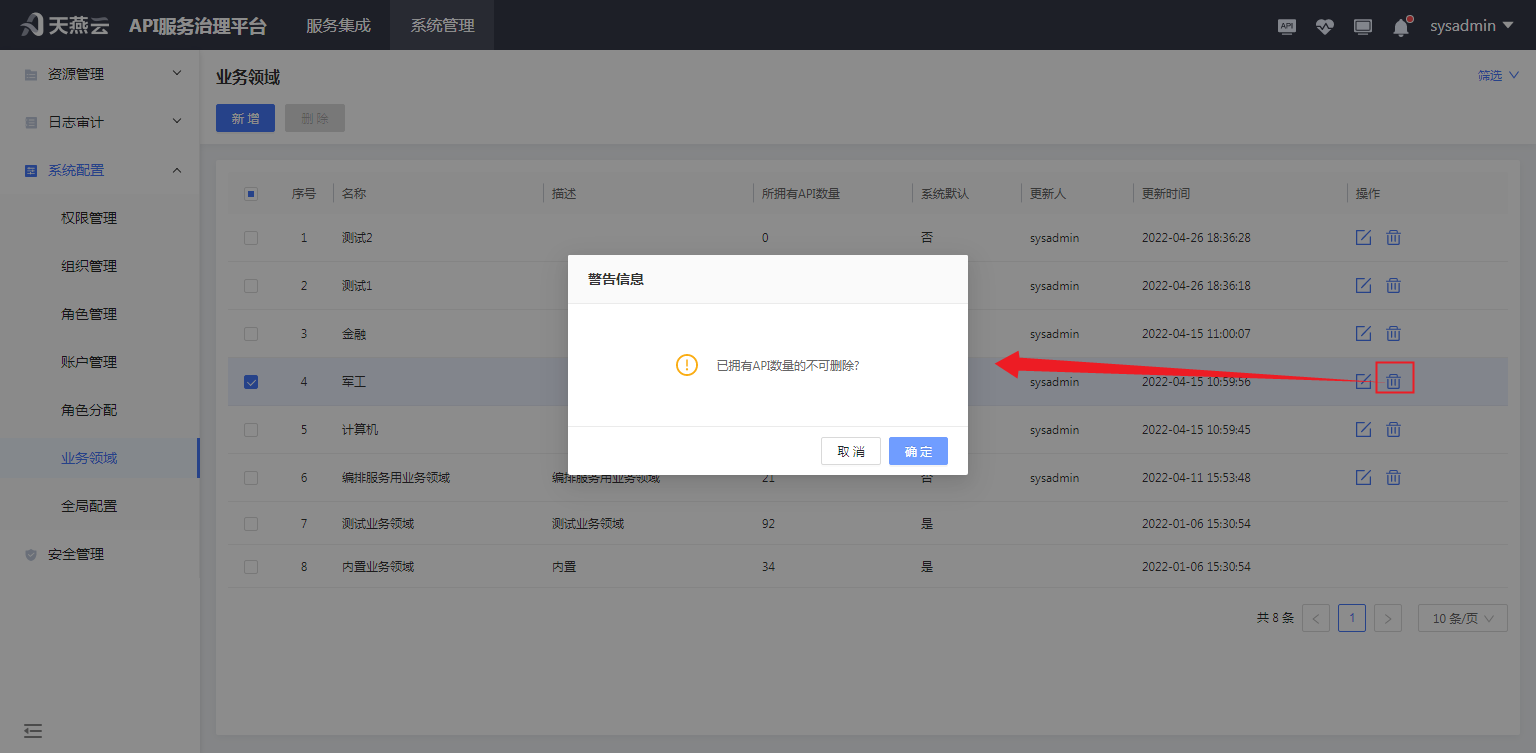This screenshot has width=1536, height=753.
Task: Collapse the sidebar with bottom-left icon
Action: click(33, 731)
